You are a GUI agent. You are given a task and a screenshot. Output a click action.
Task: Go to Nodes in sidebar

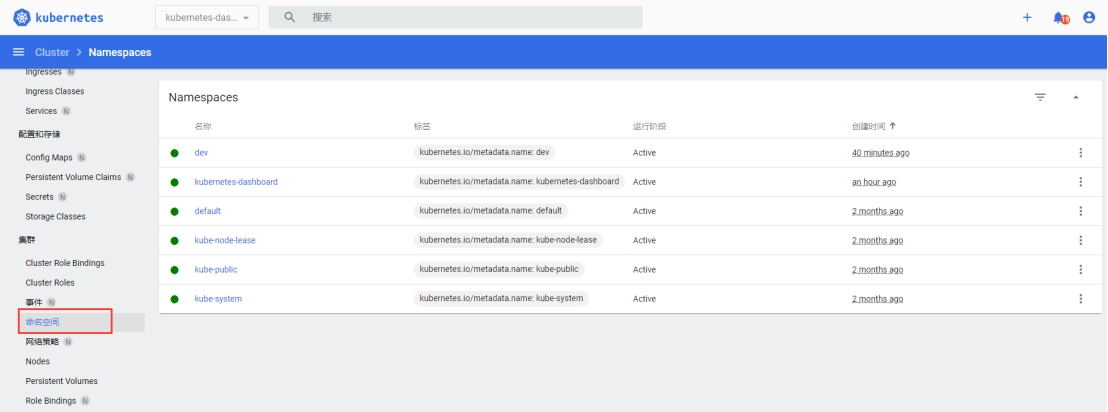tap(37, 361)
